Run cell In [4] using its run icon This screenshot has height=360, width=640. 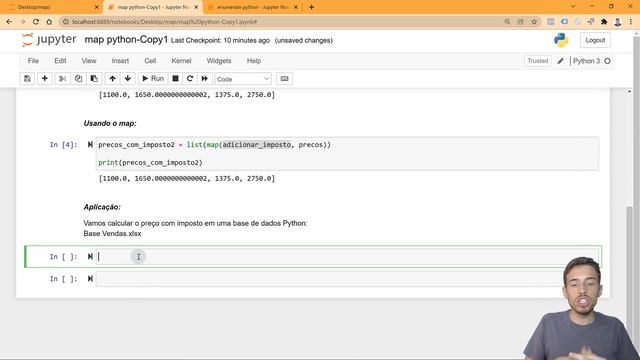[90, 144]
